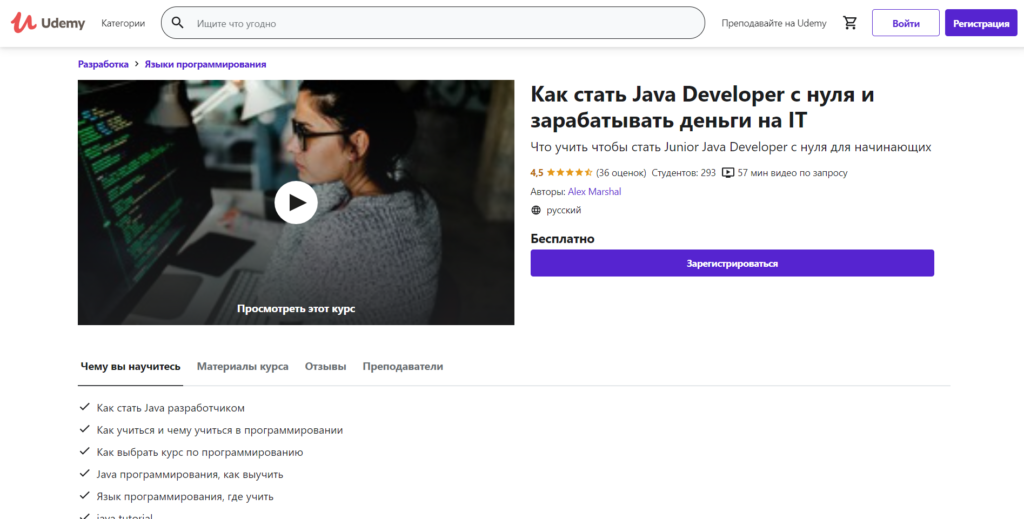
Task: Click the globe language icon
Action: point(536,210)
